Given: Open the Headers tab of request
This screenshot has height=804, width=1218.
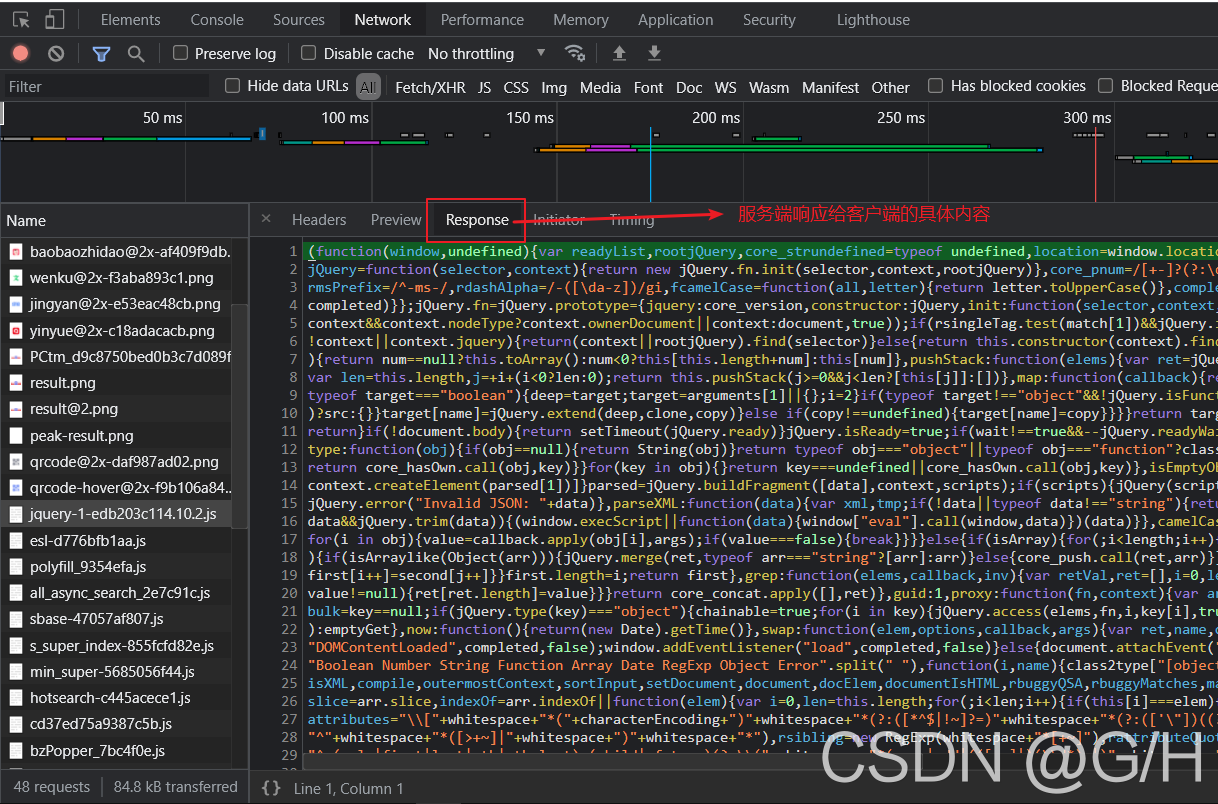Looking at the screenshot, I should pos(319,220).
